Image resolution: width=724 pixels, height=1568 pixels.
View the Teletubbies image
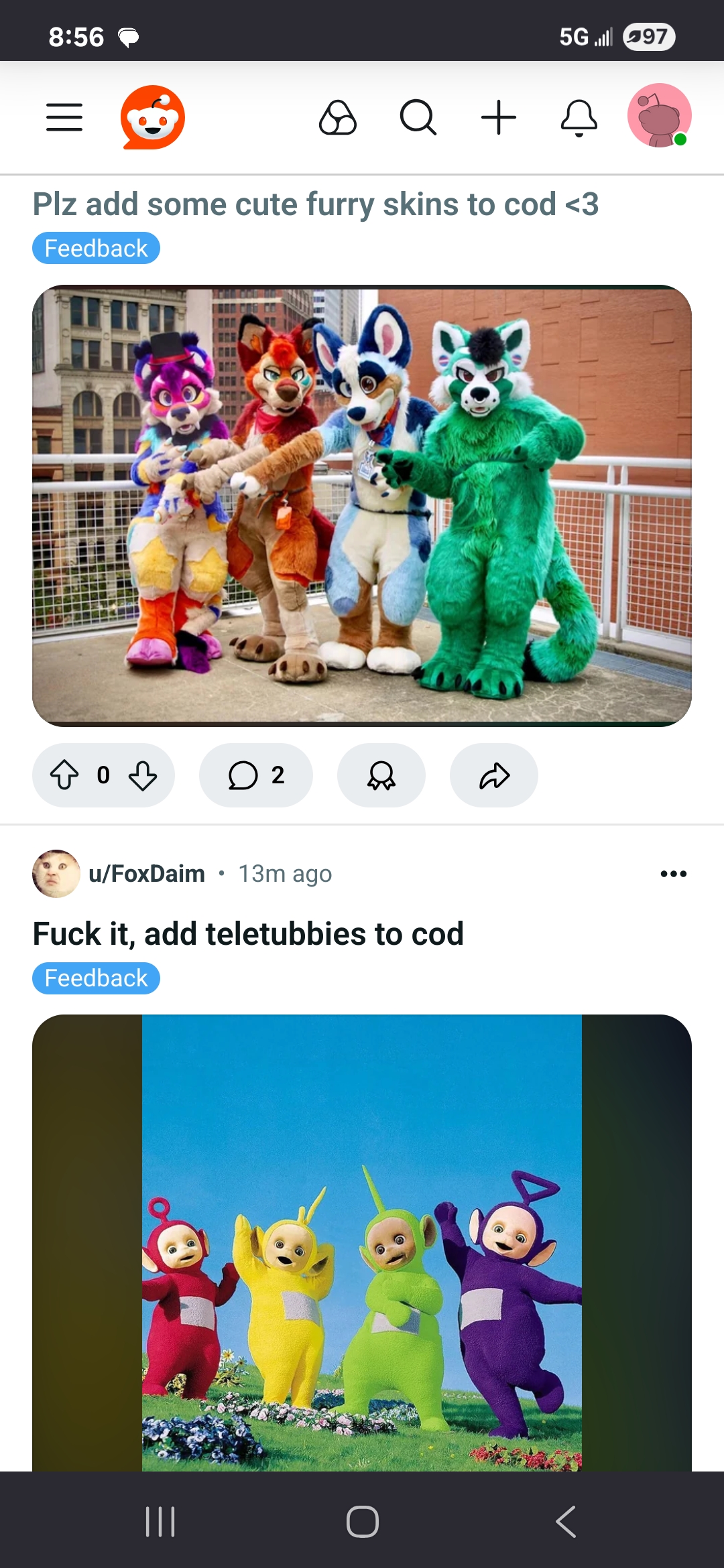[362, 1243]
